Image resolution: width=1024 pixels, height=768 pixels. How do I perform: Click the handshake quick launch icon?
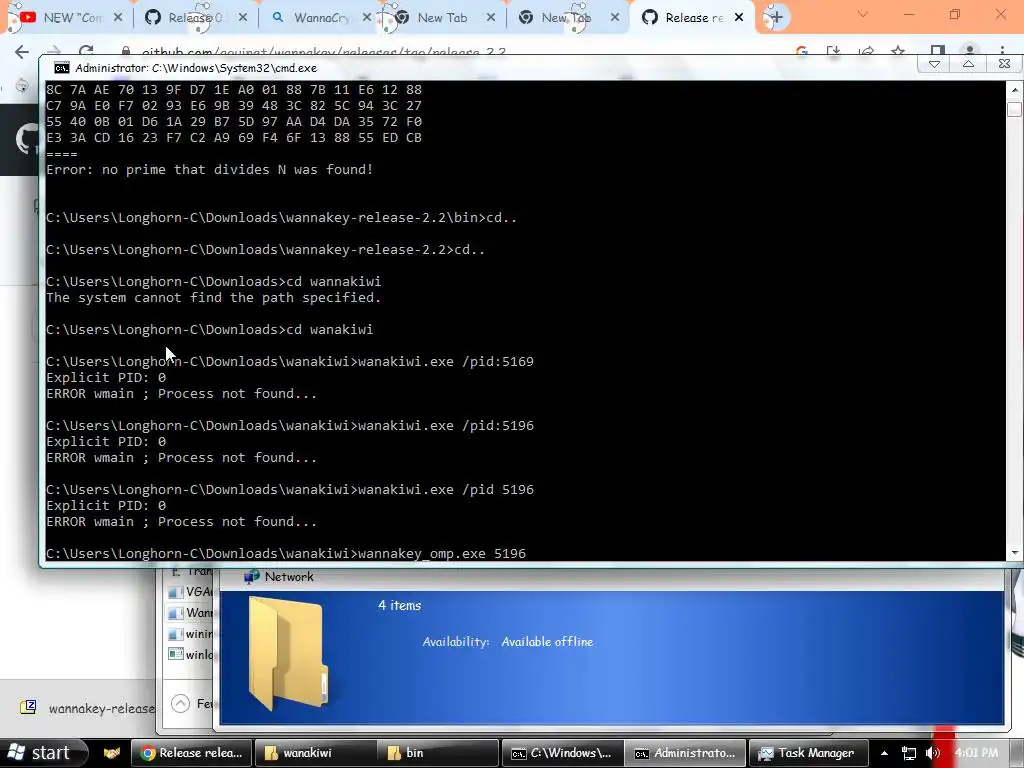click(112, 754)
